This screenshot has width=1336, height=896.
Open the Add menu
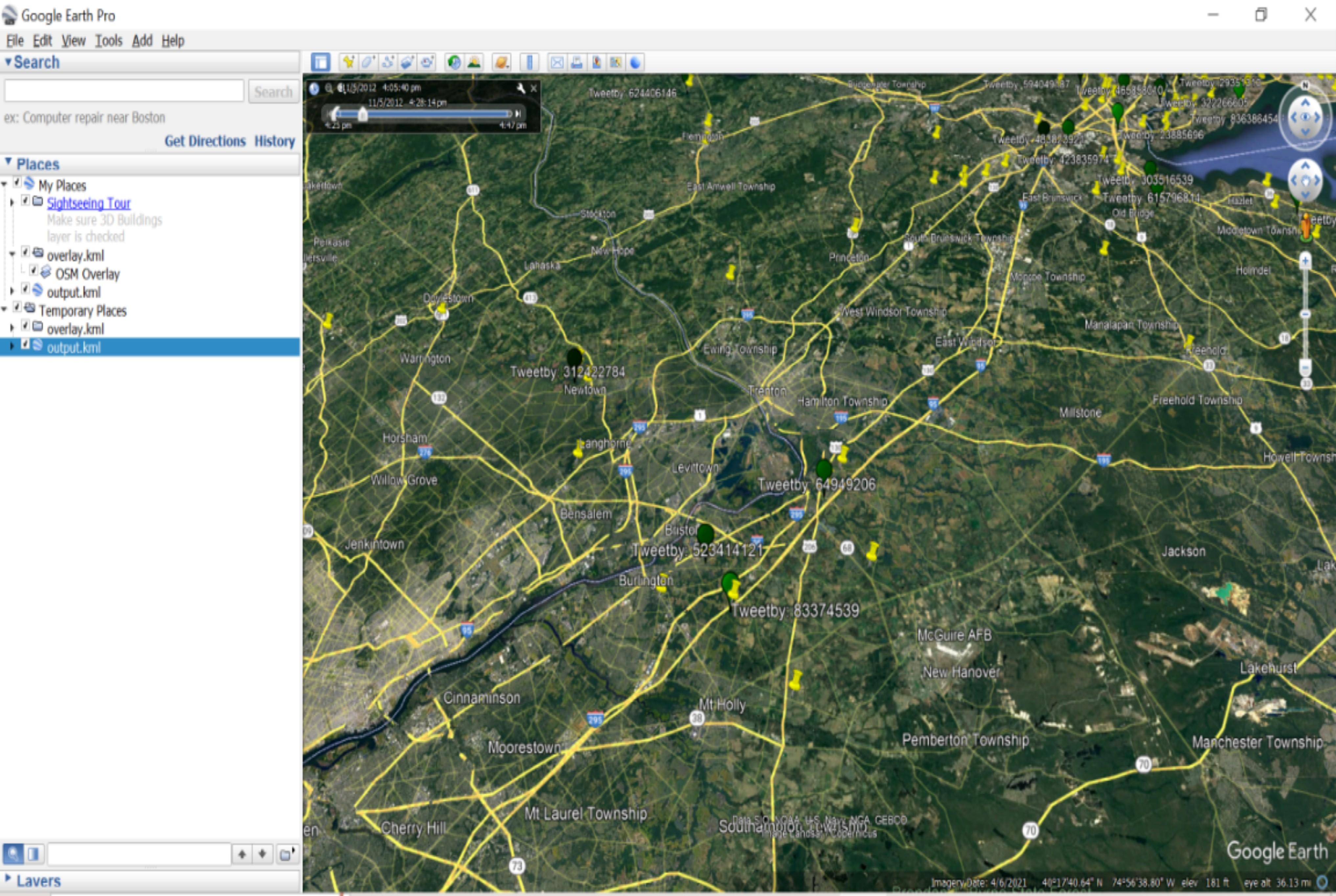click(x=142, y=41)
